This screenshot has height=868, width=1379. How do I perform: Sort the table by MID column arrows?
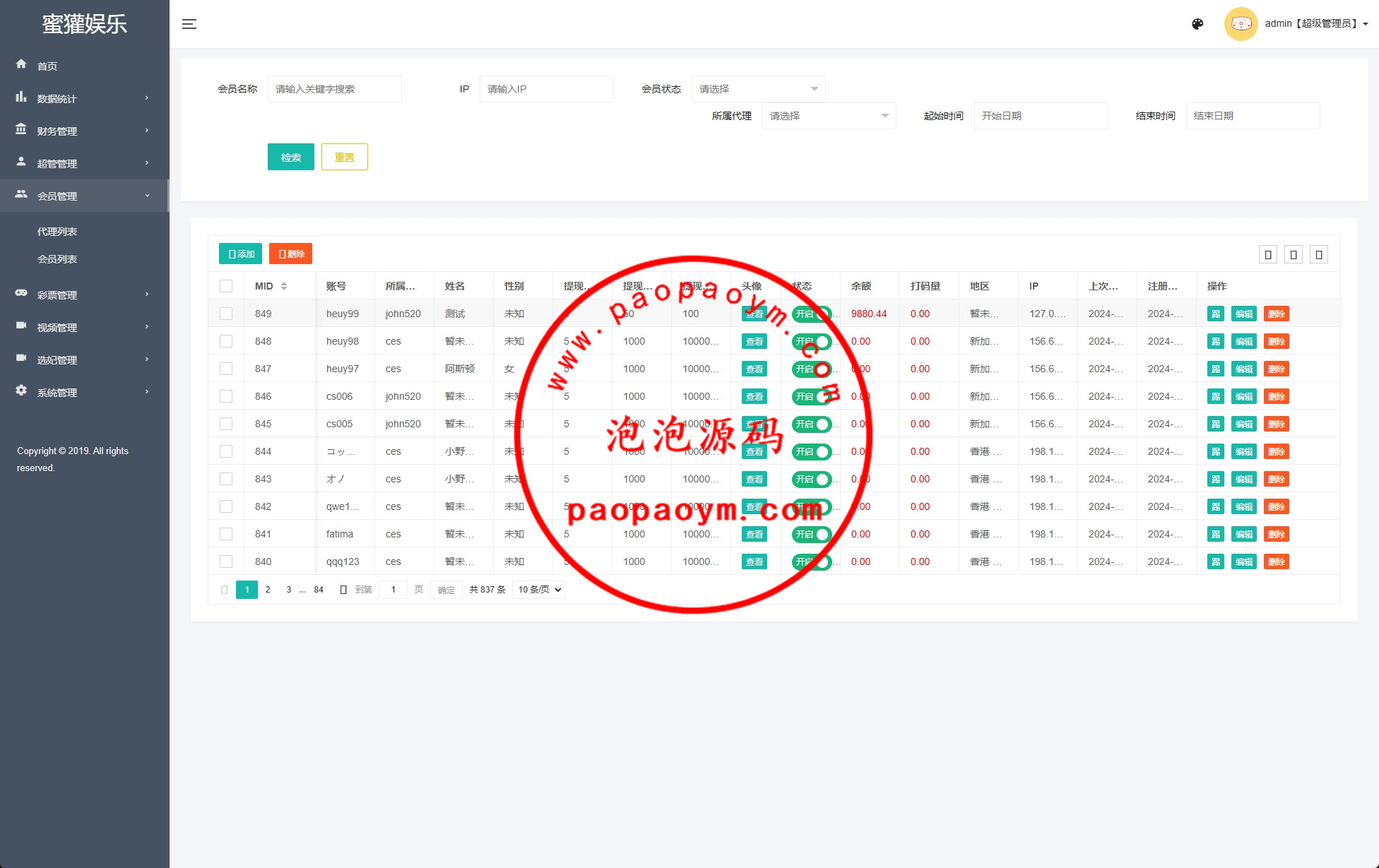pyautogui.click(x=284, y=286)
